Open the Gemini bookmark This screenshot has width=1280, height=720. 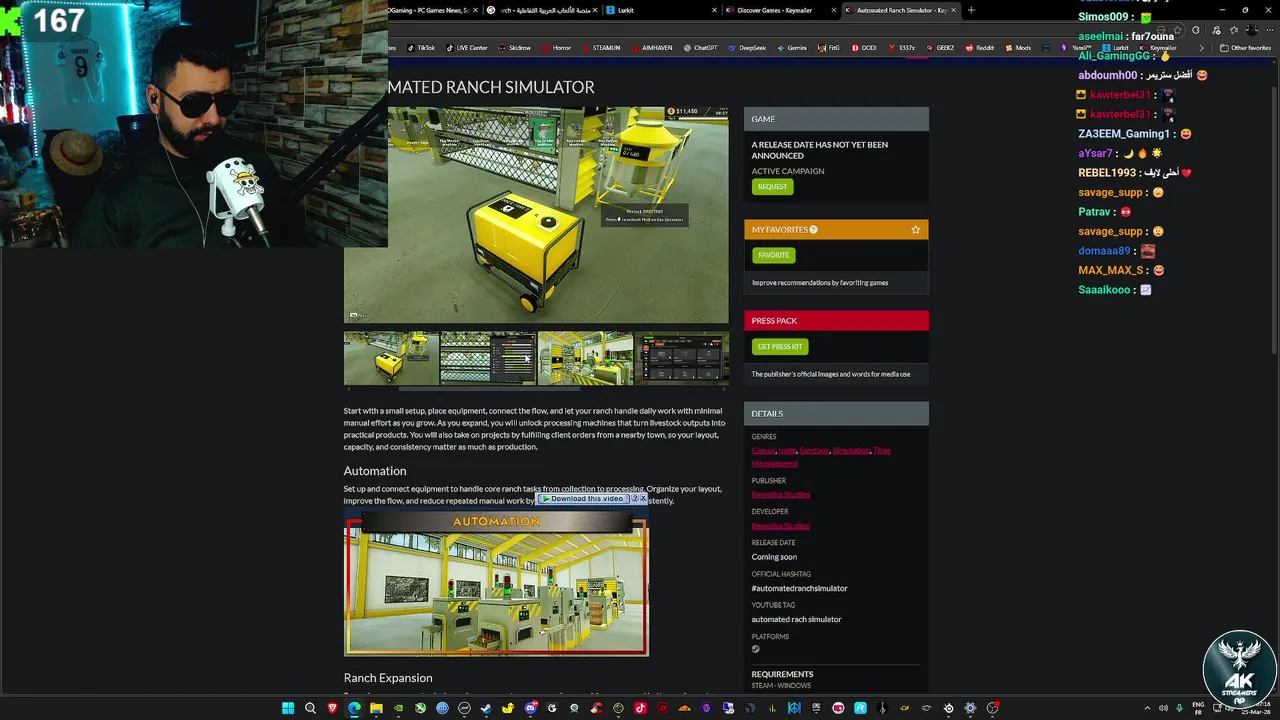coord(791,48)
